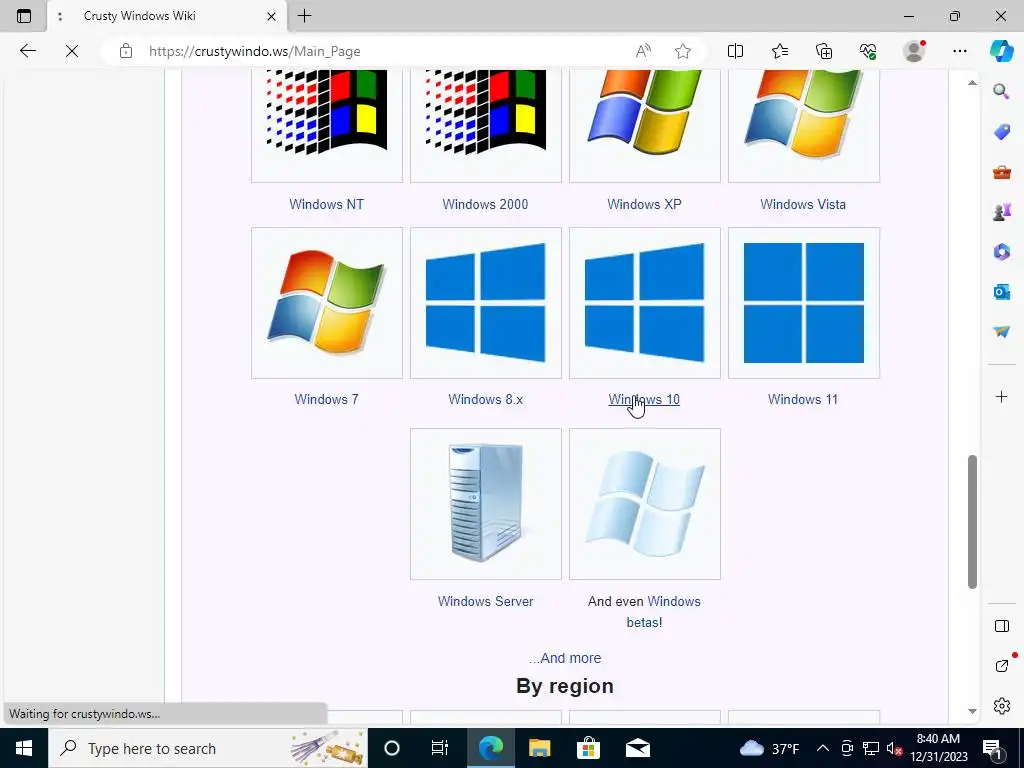The width and height of the screenshot is (1024, 768).
Task: Open the Windows XP link
Action: tap(645, 204)
